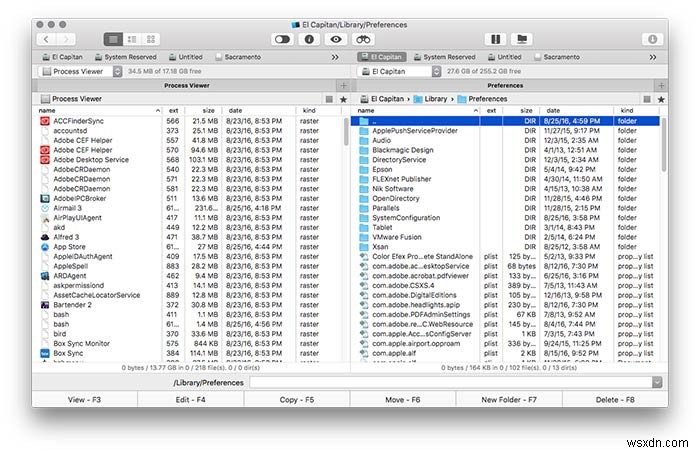Open the file info button
The height and width of the screenshot is (453, 700).
point(309,39)
